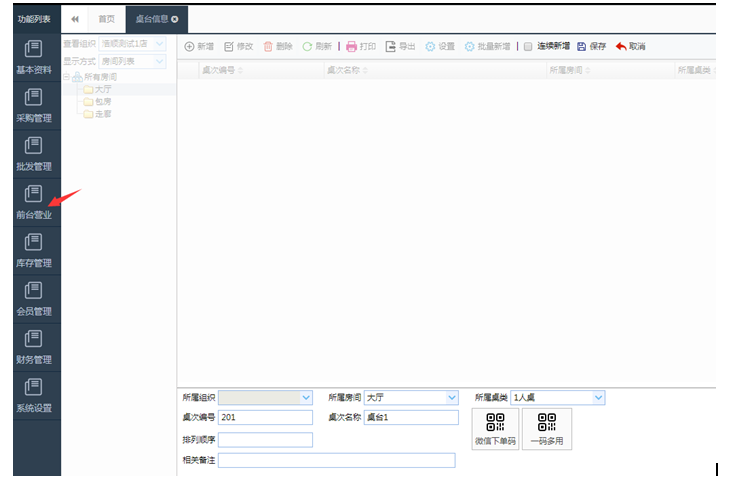Click the 保存 save button
The height and width of the screenshot is (481, 733).
click(x=591, y=46)
